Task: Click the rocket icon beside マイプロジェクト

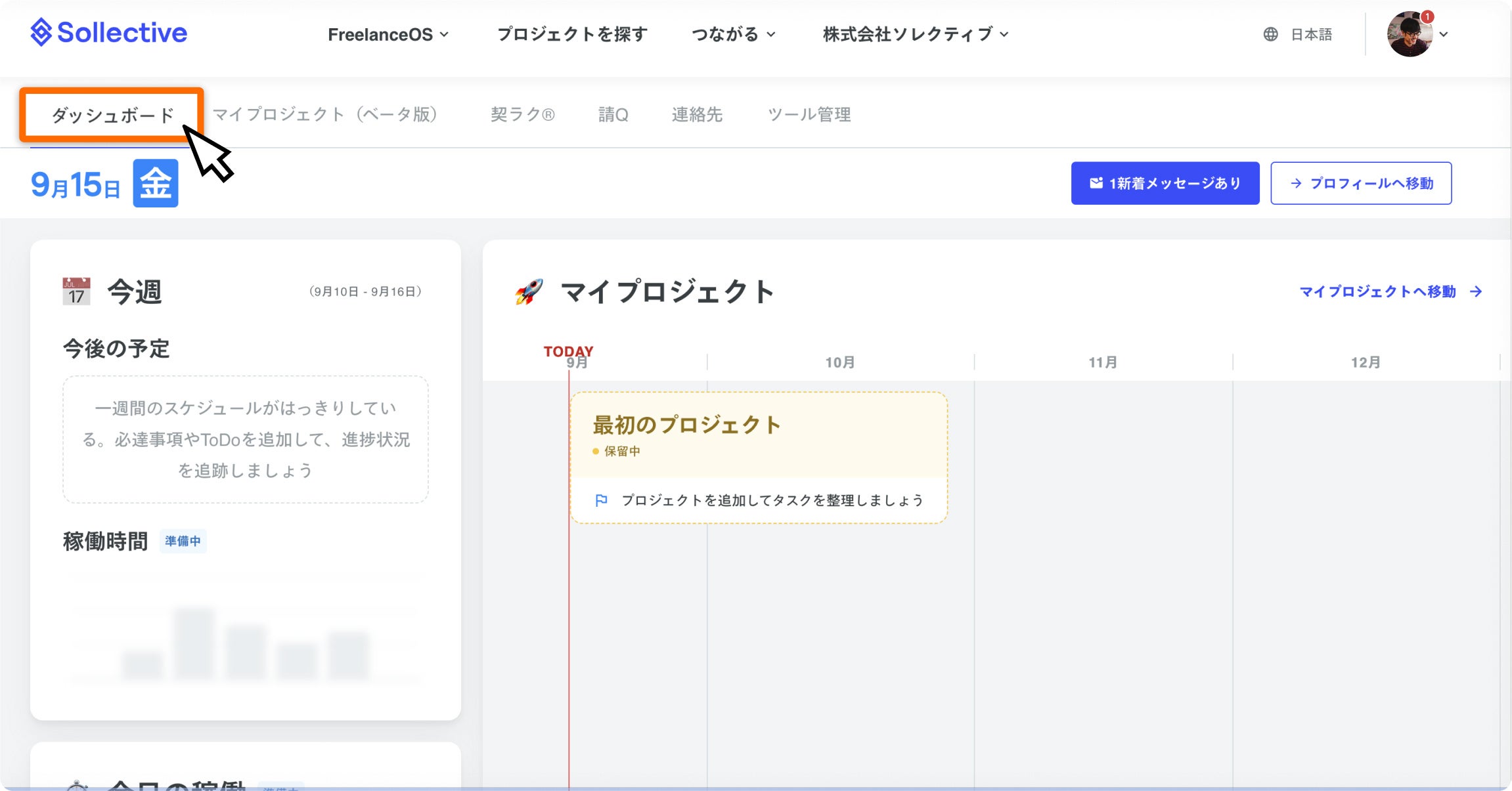Action: [x=529, y=291]
